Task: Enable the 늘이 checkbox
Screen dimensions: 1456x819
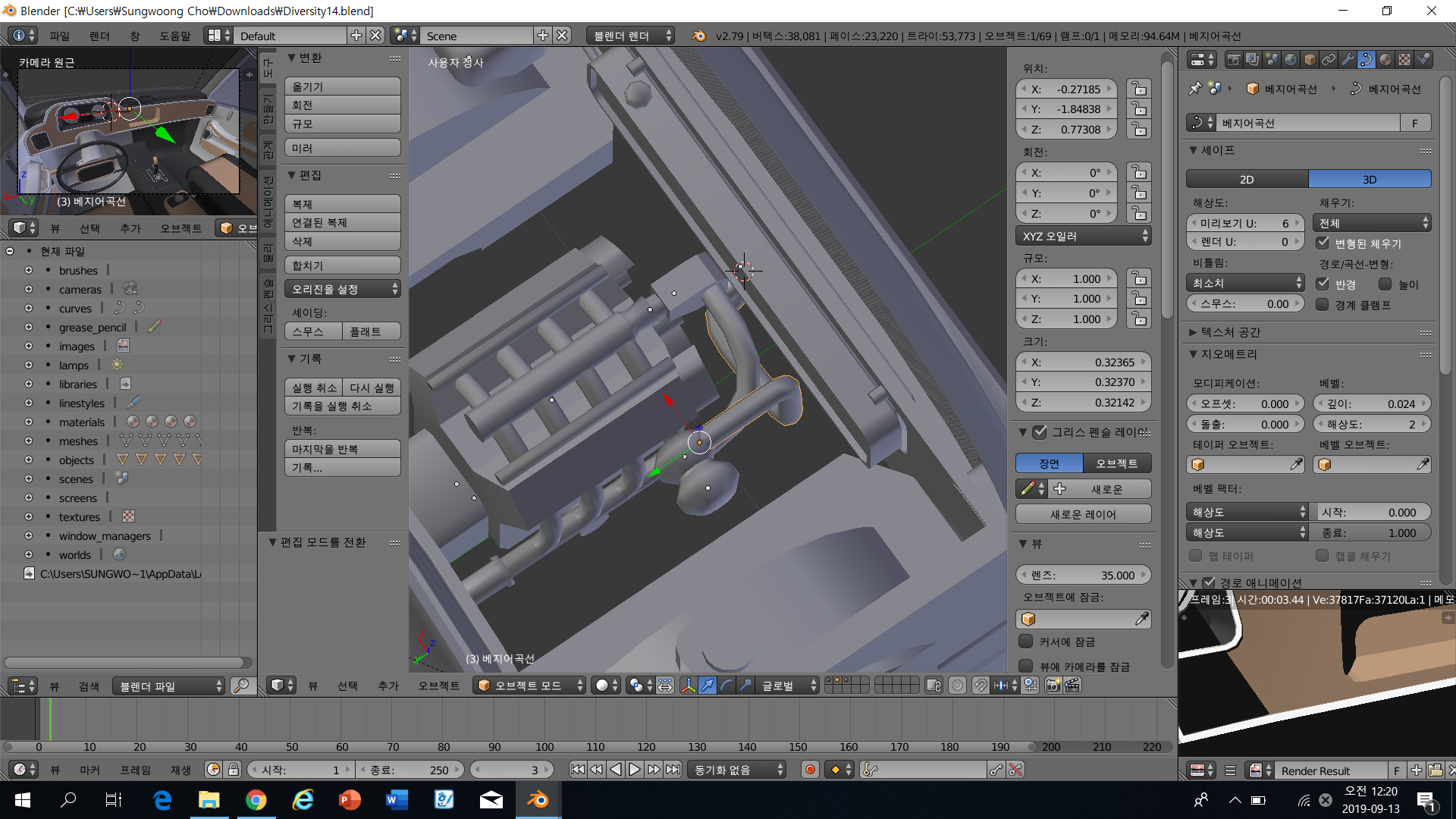Action: pyautogui.click(x=1385, y=284)
